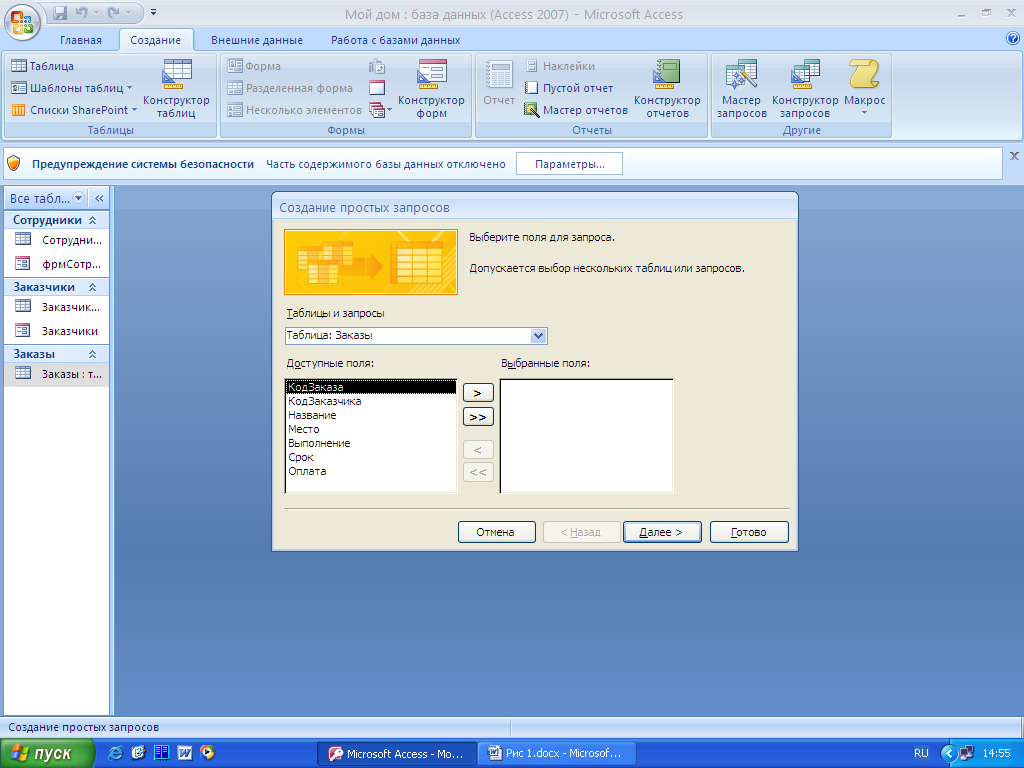
Task: Click Разделенная форма
Action: coord(290,88)
